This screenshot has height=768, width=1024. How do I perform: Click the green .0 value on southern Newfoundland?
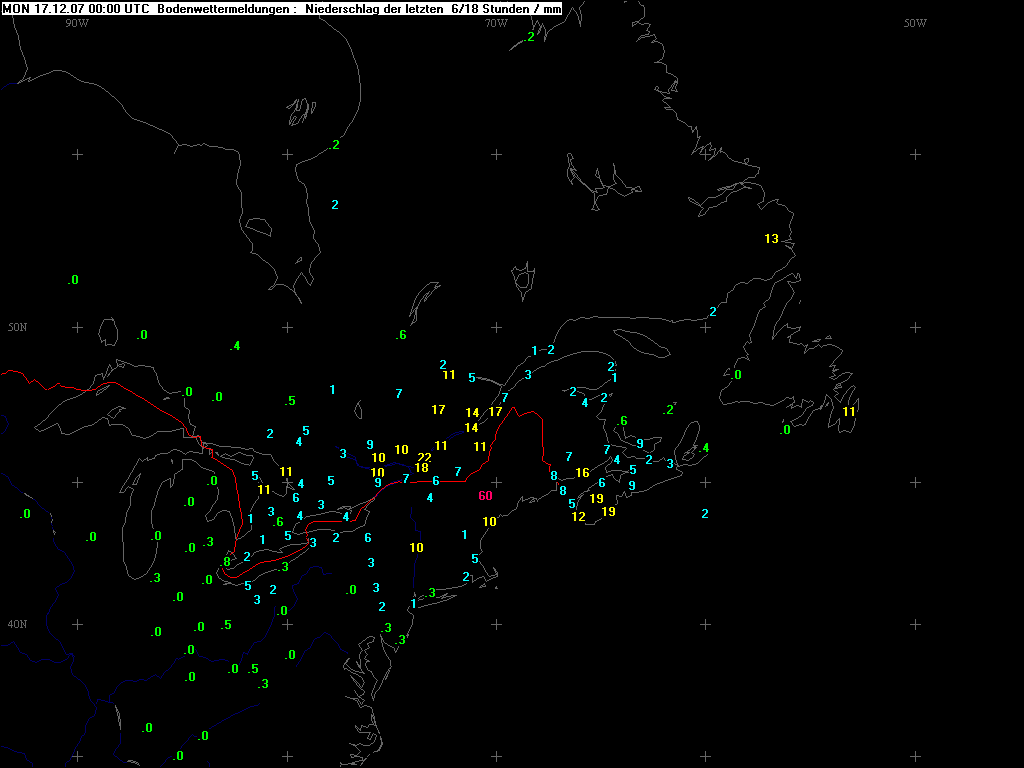tap(785, 430)
